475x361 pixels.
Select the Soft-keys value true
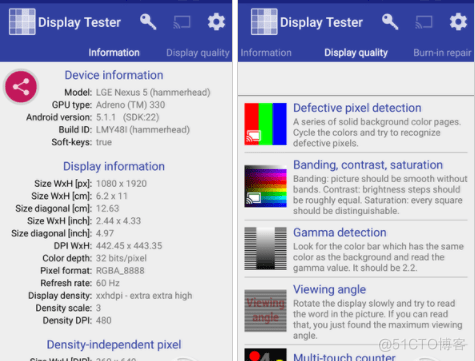[x=104, y=142]
